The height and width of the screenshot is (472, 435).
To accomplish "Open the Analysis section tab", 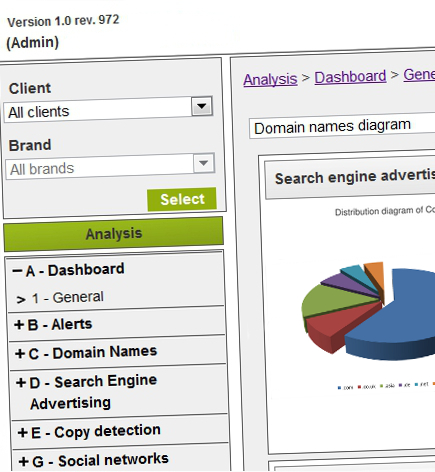I will tap(113, 234).
